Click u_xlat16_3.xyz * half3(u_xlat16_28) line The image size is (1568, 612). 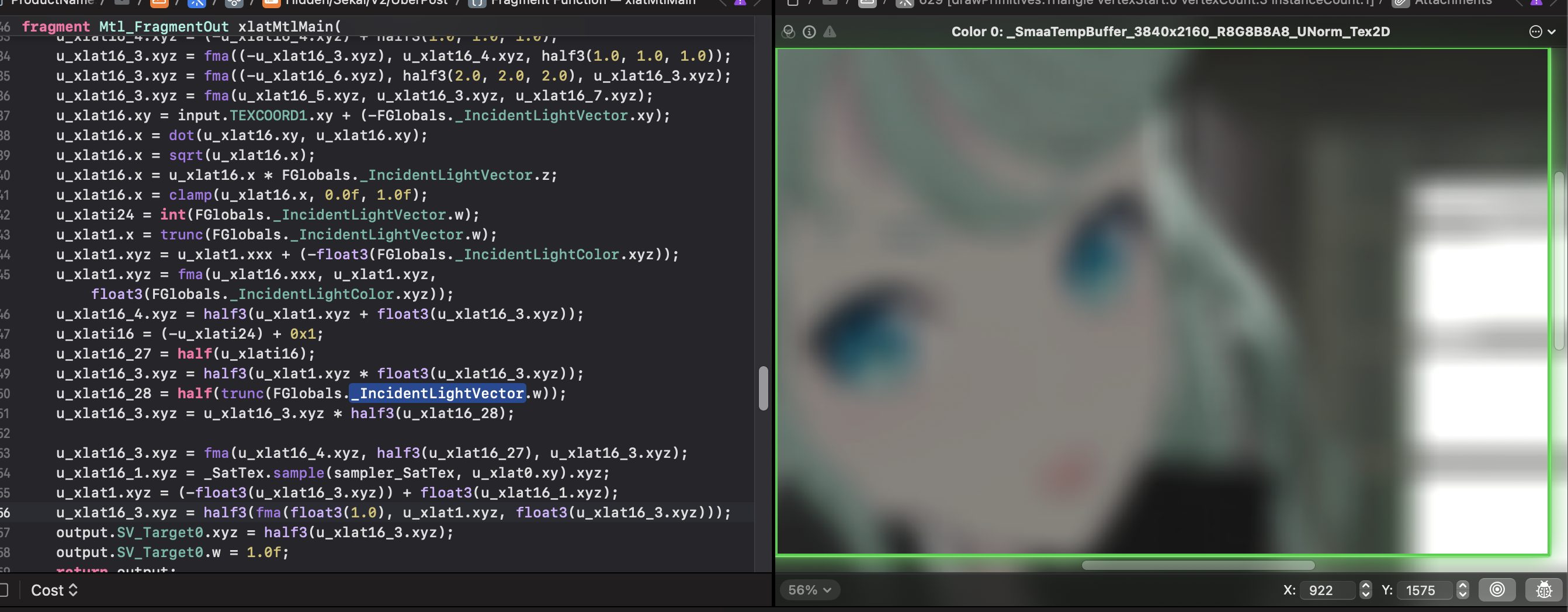(285, 413)
